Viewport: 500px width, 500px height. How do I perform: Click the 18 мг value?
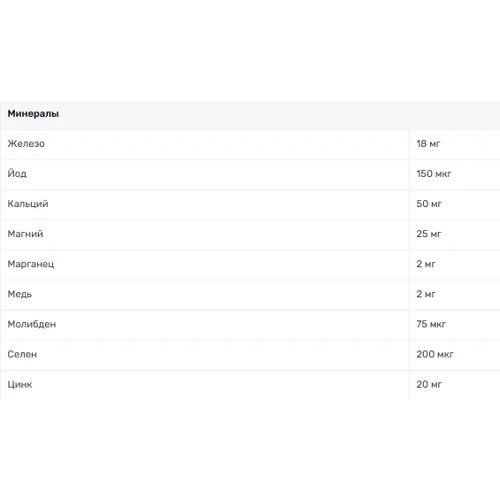(428, 144)
